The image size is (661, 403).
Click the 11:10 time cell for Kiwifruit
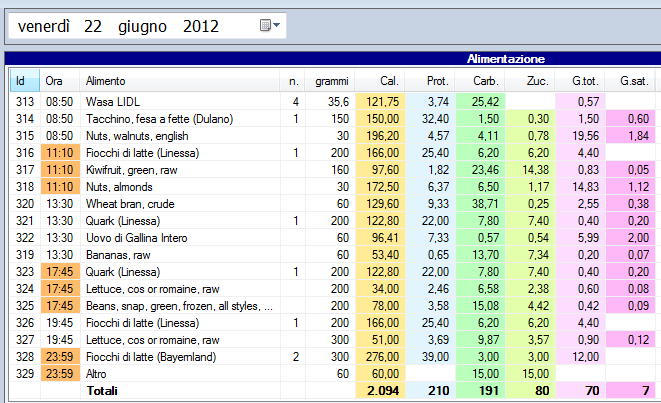60,170
